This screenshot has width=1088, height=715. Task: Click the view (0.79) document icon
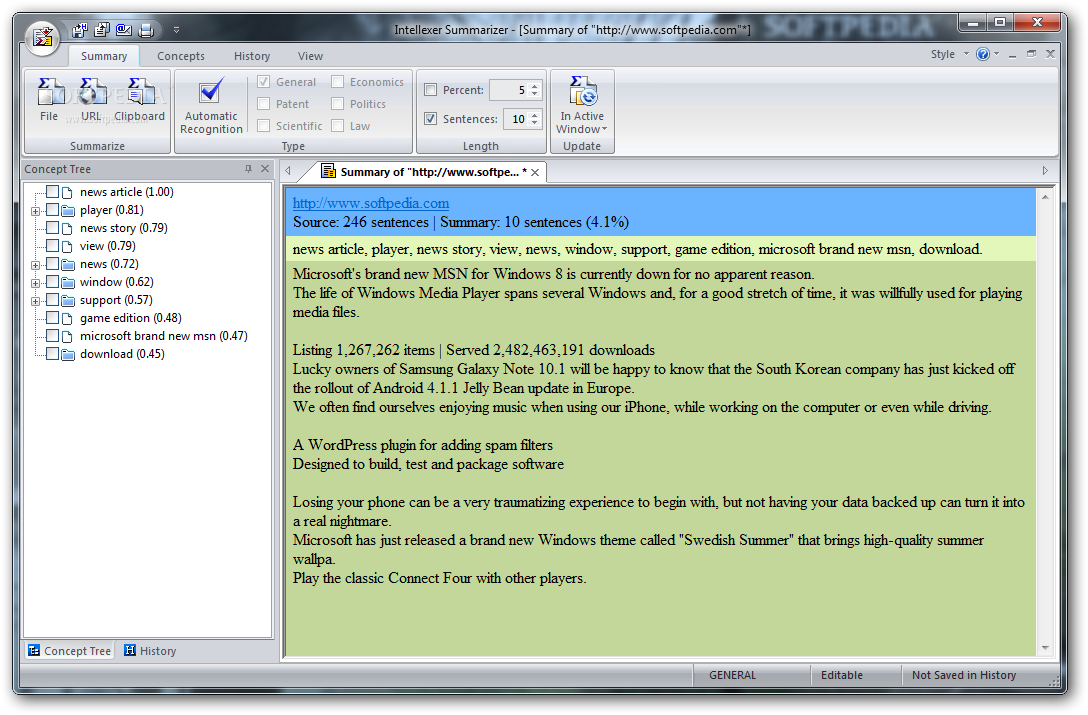pyautogui.click(x=67, y=246)
